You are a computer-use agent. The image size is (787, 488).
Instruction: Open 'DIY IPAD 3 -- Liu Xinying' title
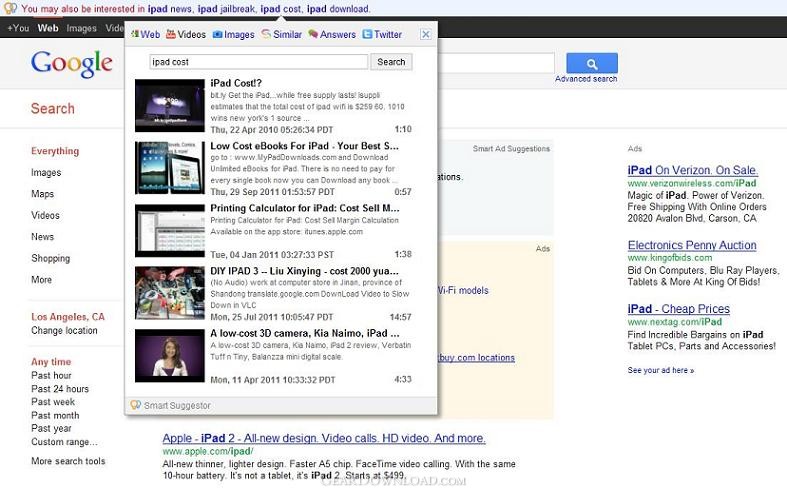(304, 271)
